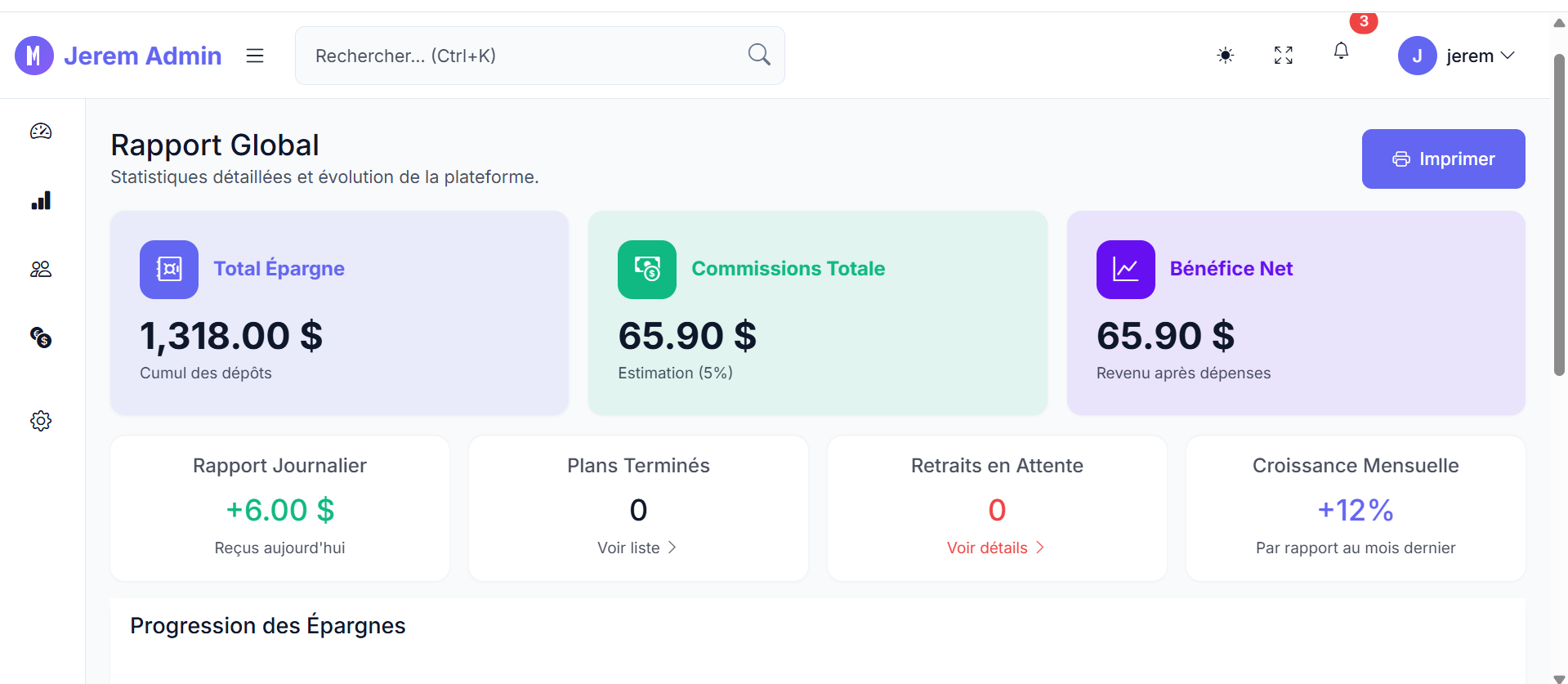Viewport: 1568px width, 684px height.
Task: Click the Jerem Admin logo icon
Action: point(34,56)
